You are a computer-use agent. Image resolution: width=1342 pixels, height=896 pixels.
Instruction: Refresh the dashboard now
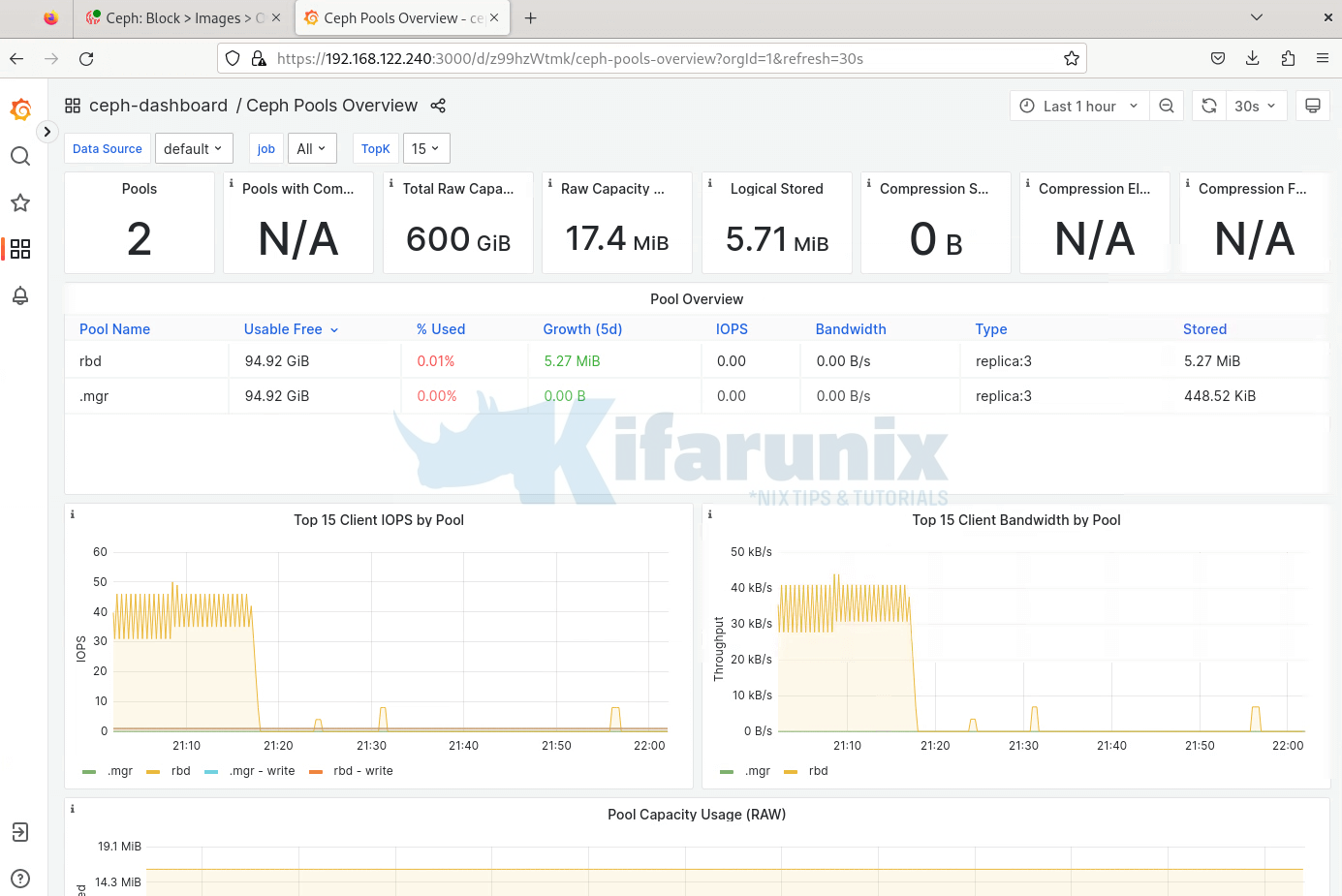pos(1209,106)
